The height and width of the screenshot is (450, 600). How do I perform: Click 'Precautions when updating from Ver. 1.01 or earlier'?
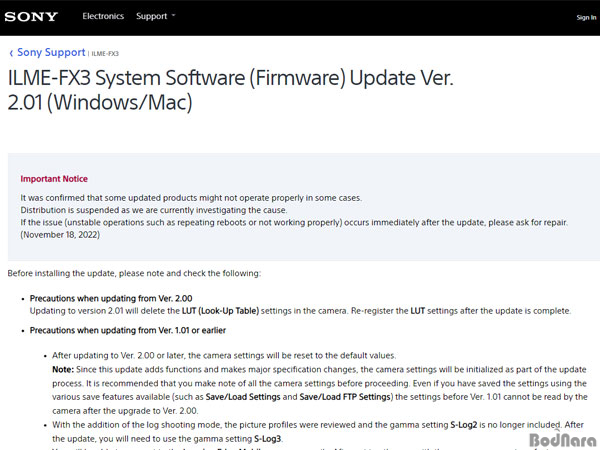(128, 330)
